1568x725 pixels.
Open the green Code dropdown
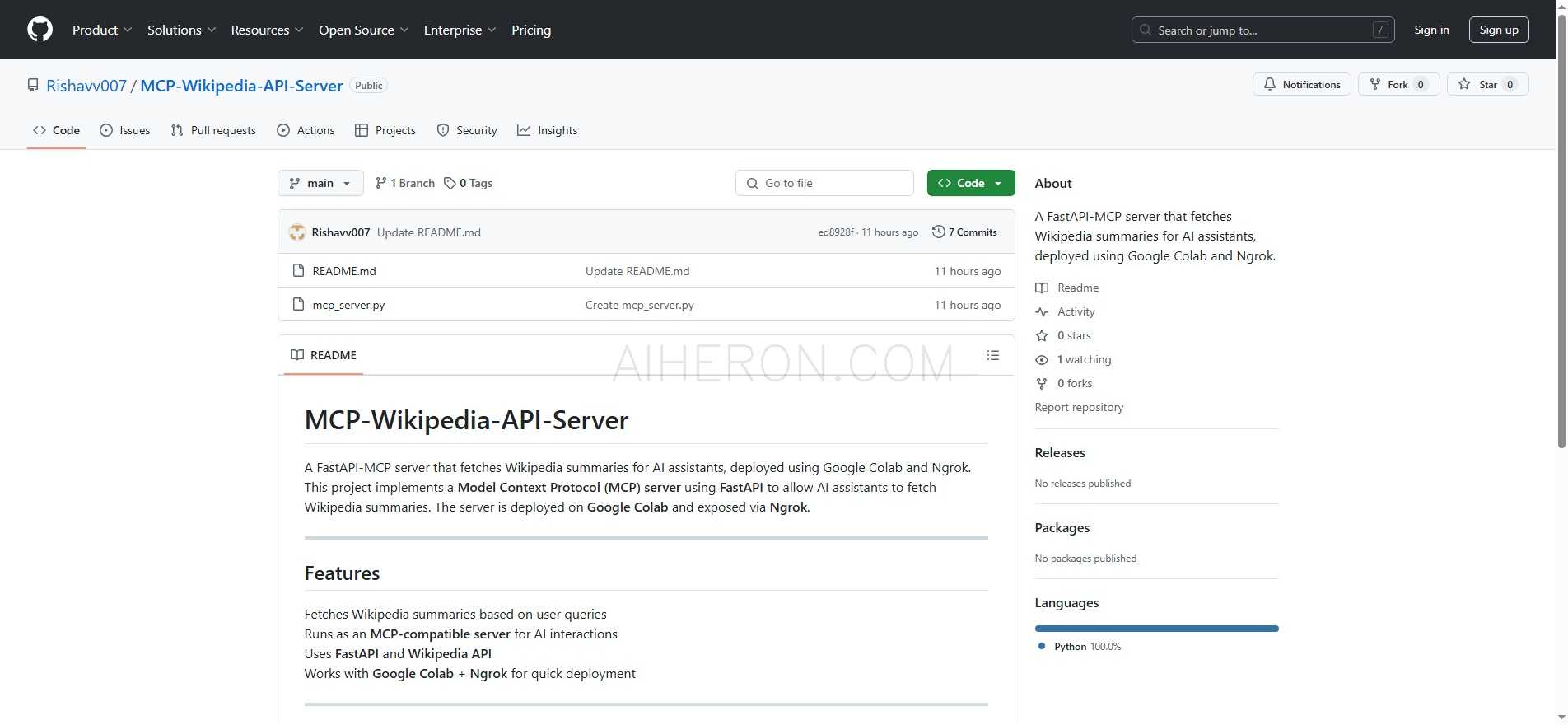click(x=971, y=183)
